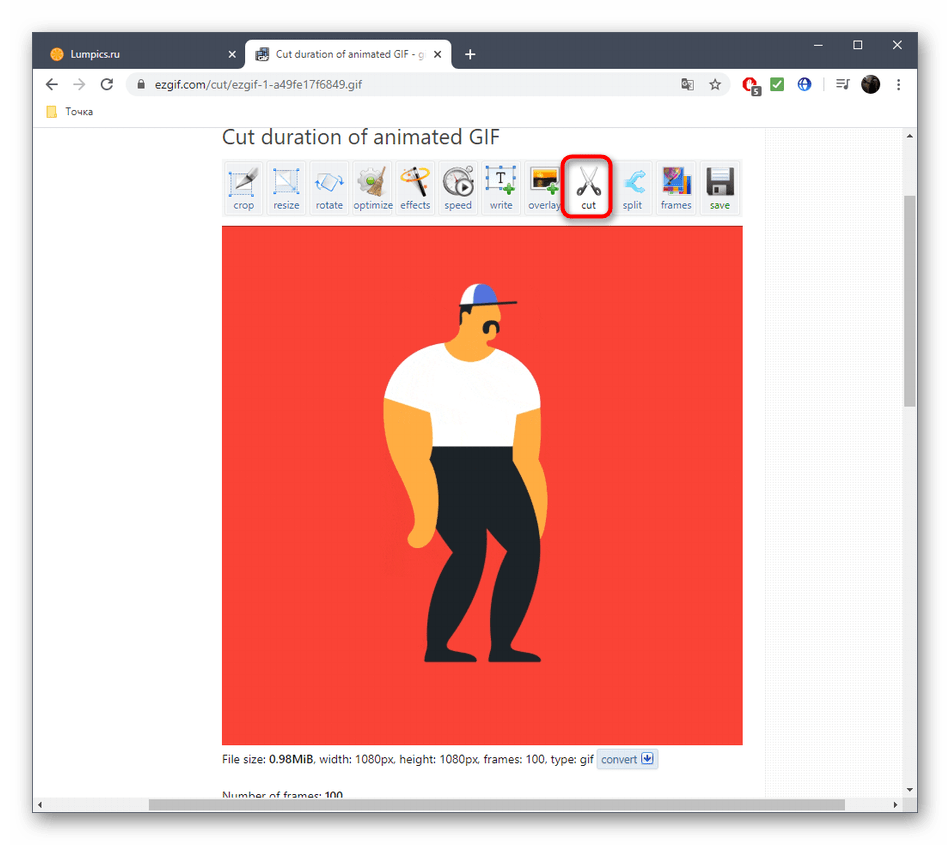This screenshot has height=845, width=950.
Task: Click the vertical scrollbar thumb
Action: point(909,300)
